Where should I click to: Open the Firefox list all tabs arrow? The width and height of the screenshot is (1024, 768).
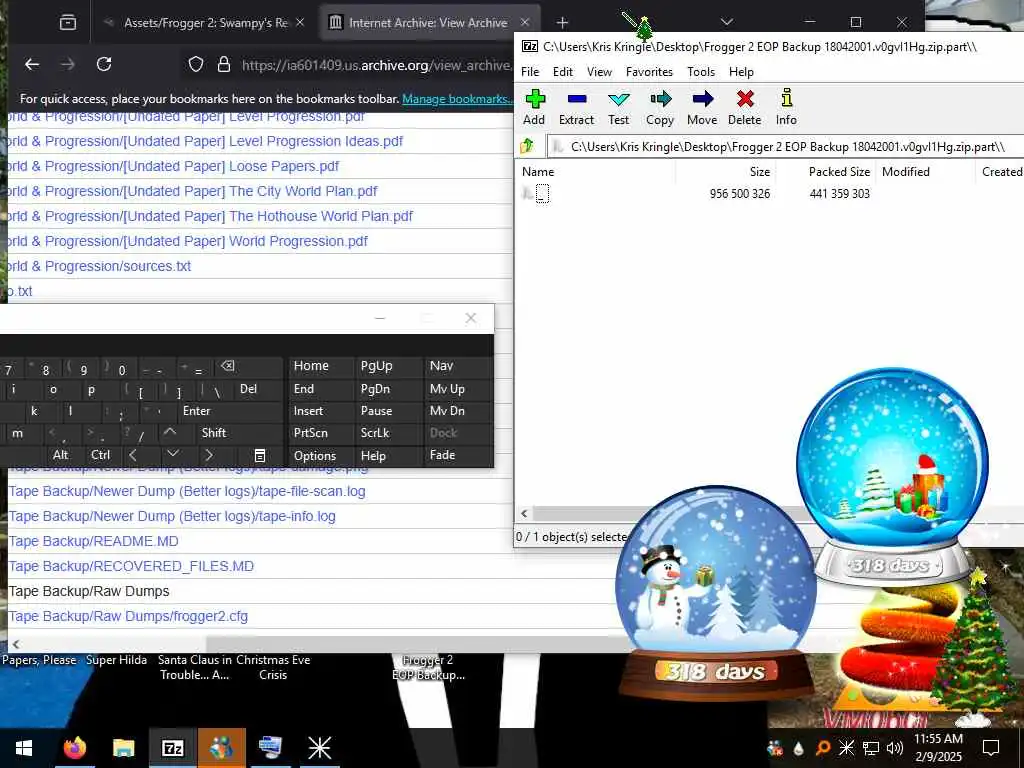click(x=726, y=22)
